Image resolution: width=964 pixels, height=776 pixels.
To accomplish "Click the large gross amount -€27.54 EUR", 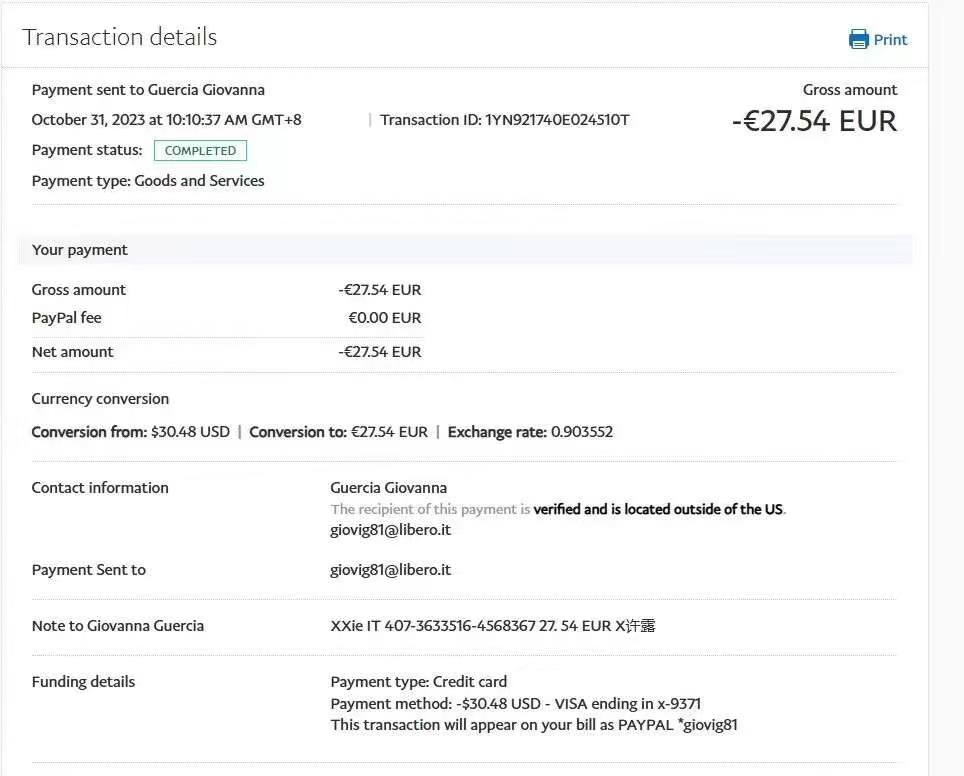I will click(x=814, y=121).
